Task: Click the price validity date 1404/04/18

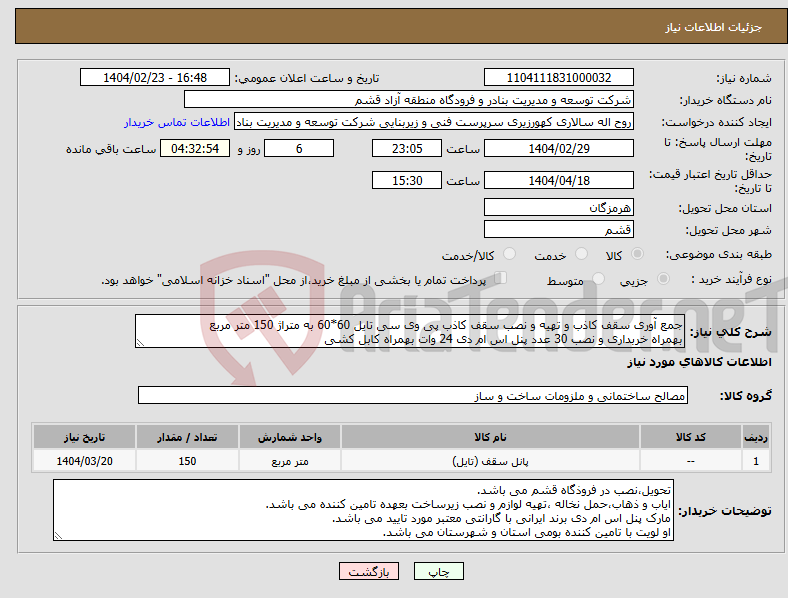Action: pyautogui.click(x=558, y=180)
